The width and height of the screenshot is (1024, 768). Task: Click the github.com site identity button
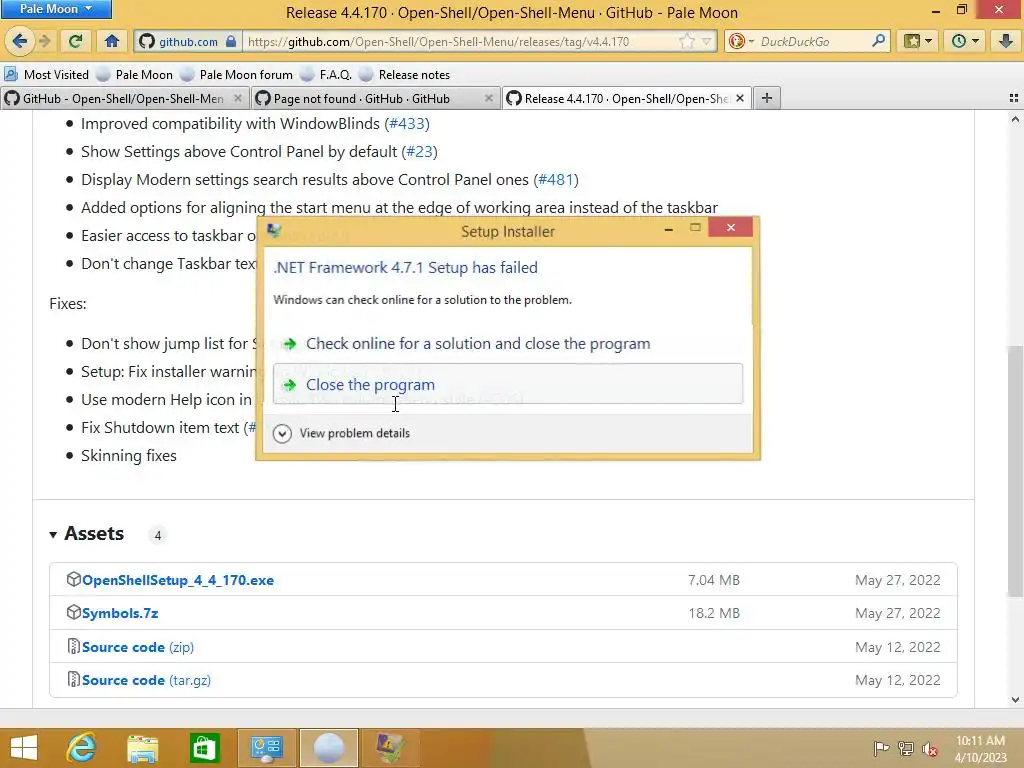pos(187,41)
